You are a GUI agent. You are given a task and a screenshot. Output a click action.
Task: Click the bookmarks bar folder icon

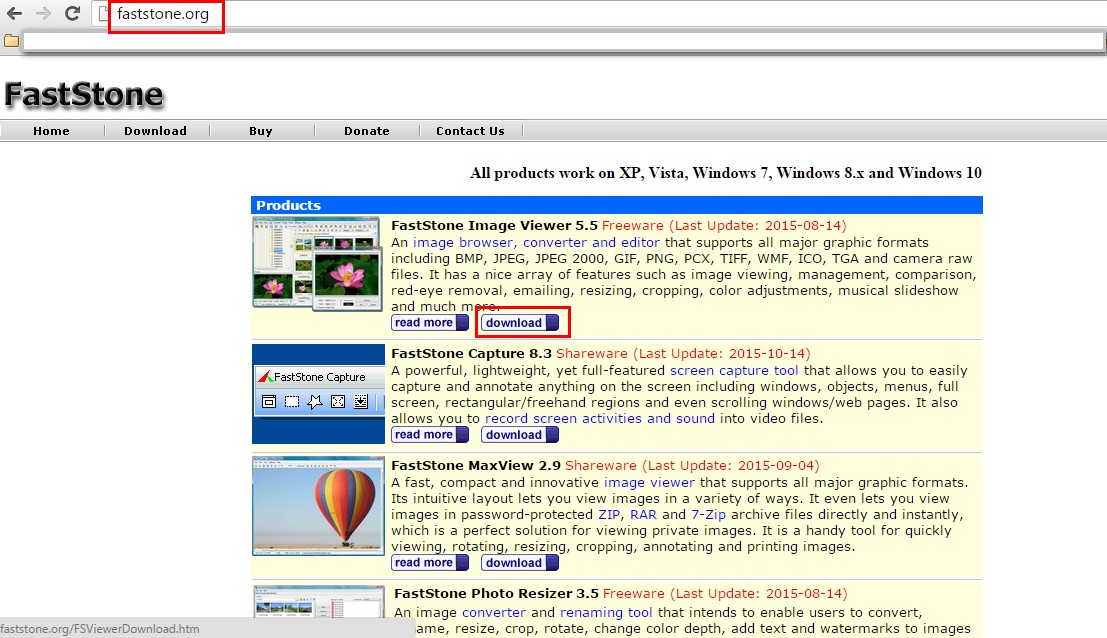[11, 41]
